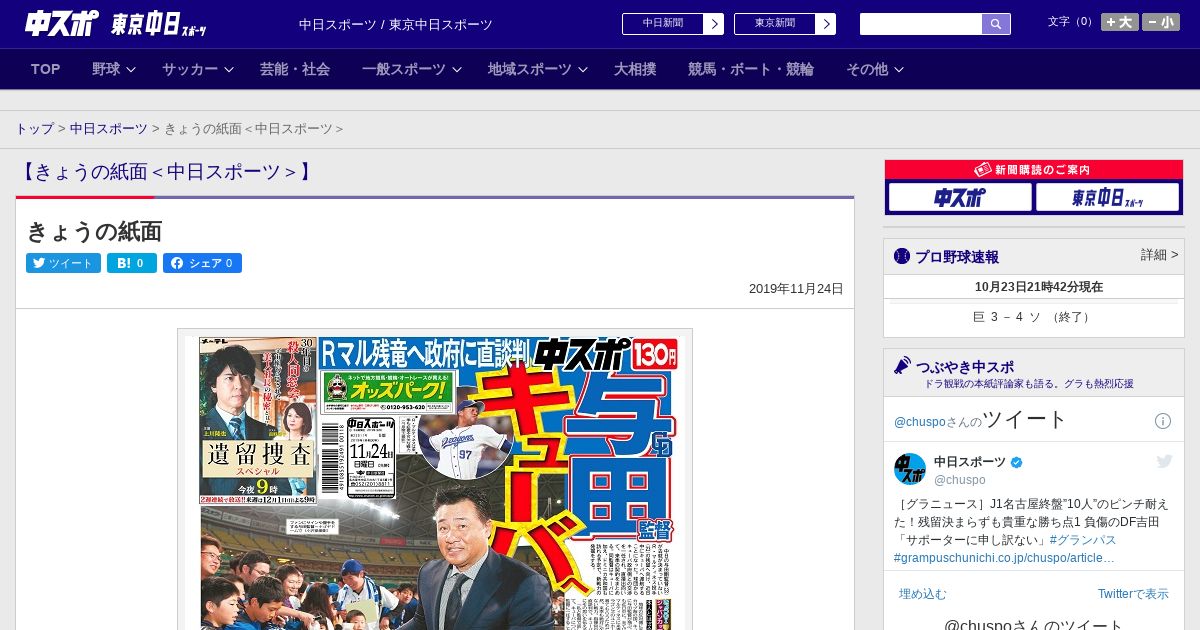
Task: Click the 中スポ logo in header
Action: coord(62,23)
